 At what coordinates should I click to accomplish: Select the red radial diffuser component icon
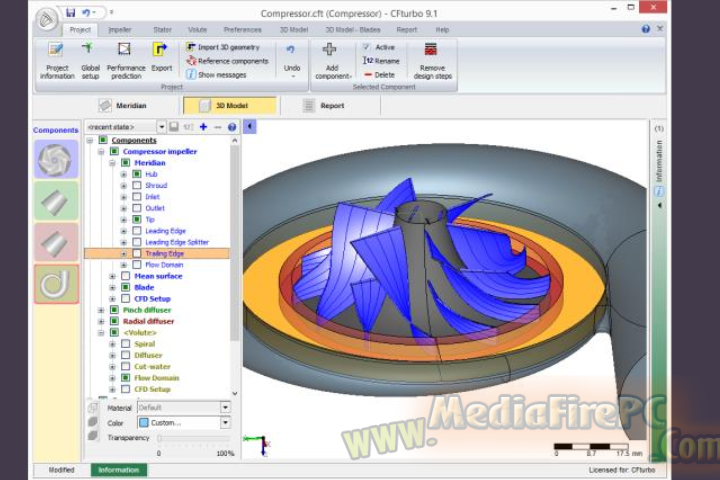(56, 243)
